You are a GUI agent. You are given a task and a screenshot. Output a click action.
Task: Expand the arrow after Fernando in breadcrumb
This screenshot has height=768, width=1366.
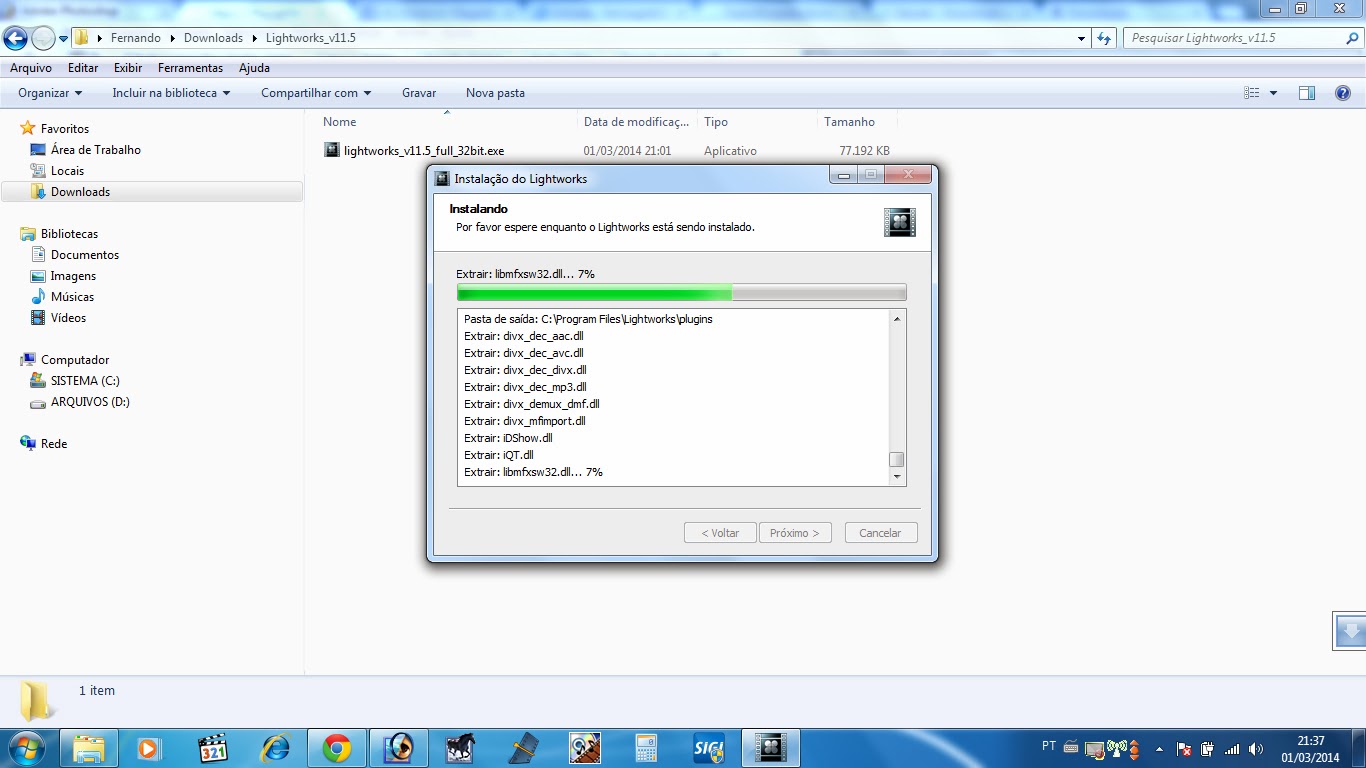click(172, 38)
